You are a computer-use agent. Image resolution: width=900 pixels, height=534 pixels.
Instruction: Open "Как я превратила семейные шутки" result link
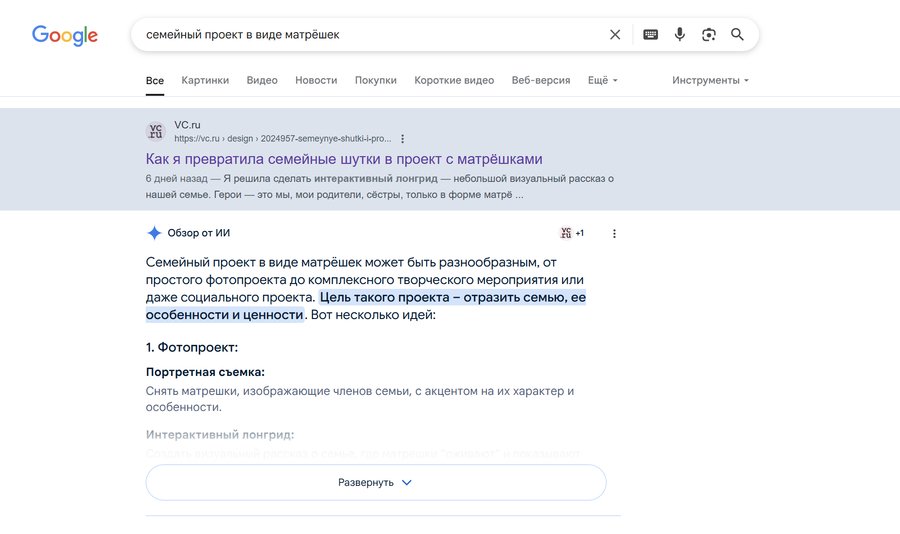(x=344, y=159)
